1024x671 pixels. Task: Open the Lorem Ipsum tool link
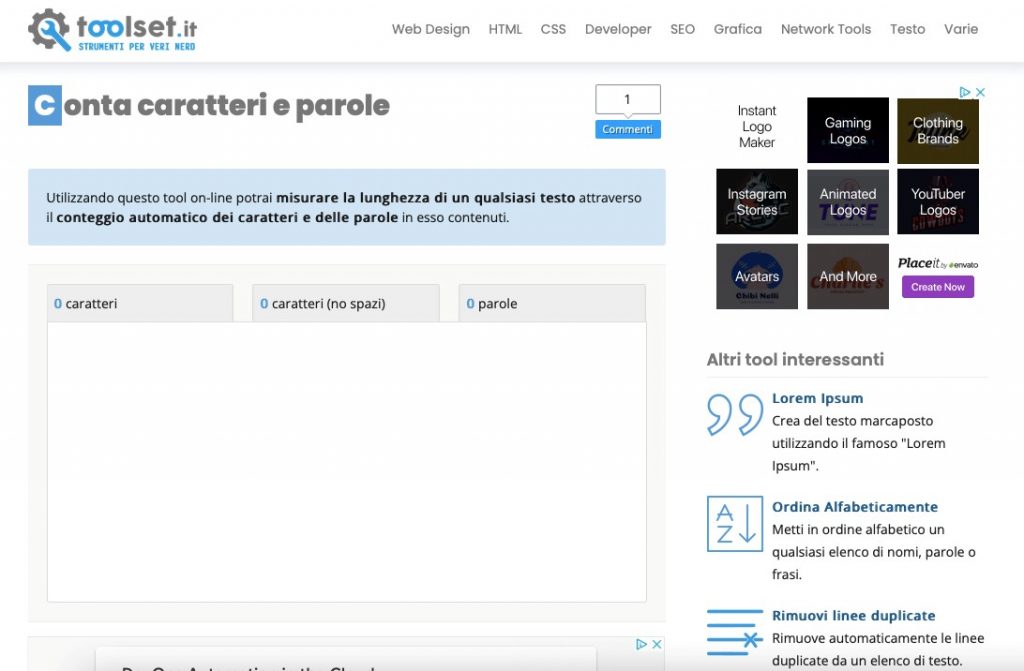(817, 398)
